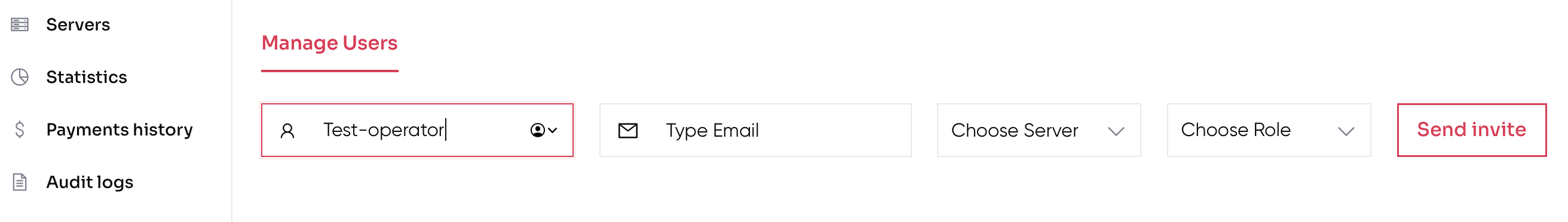The image size is (1568, 222).
Task: Click the person icon in name field
Action: pyautogui.click(x=287, y=131)
